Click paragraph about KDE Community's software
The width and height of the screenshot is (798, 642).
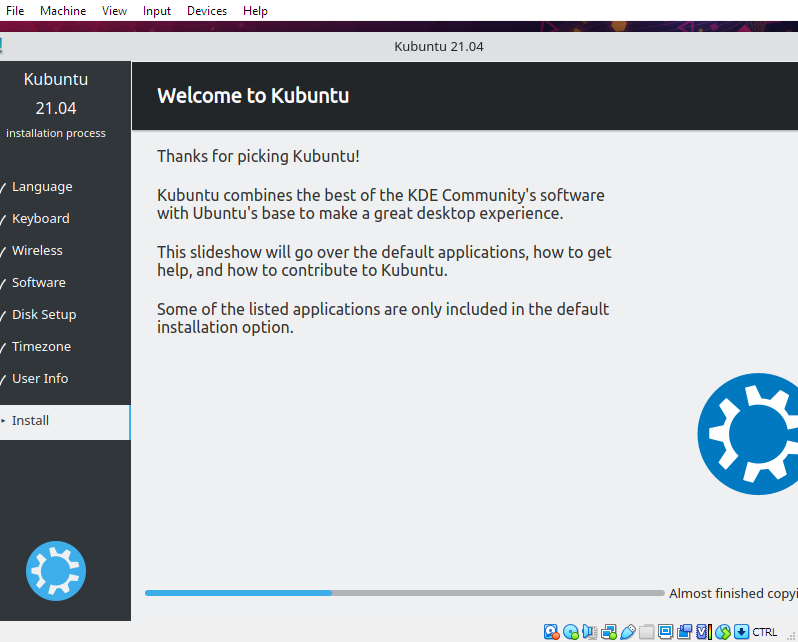[381, 204]
